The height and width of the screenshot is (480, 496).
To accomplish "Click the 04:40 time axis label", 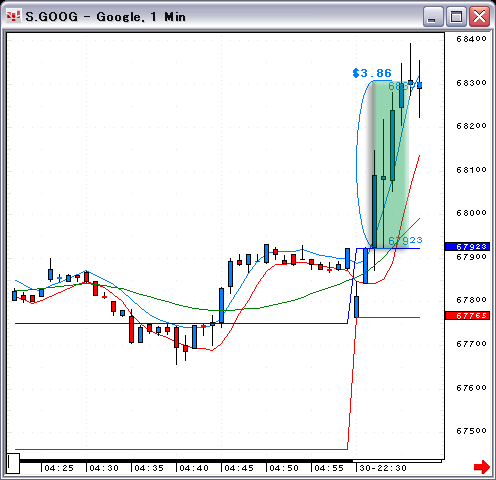I will [194, 468].
